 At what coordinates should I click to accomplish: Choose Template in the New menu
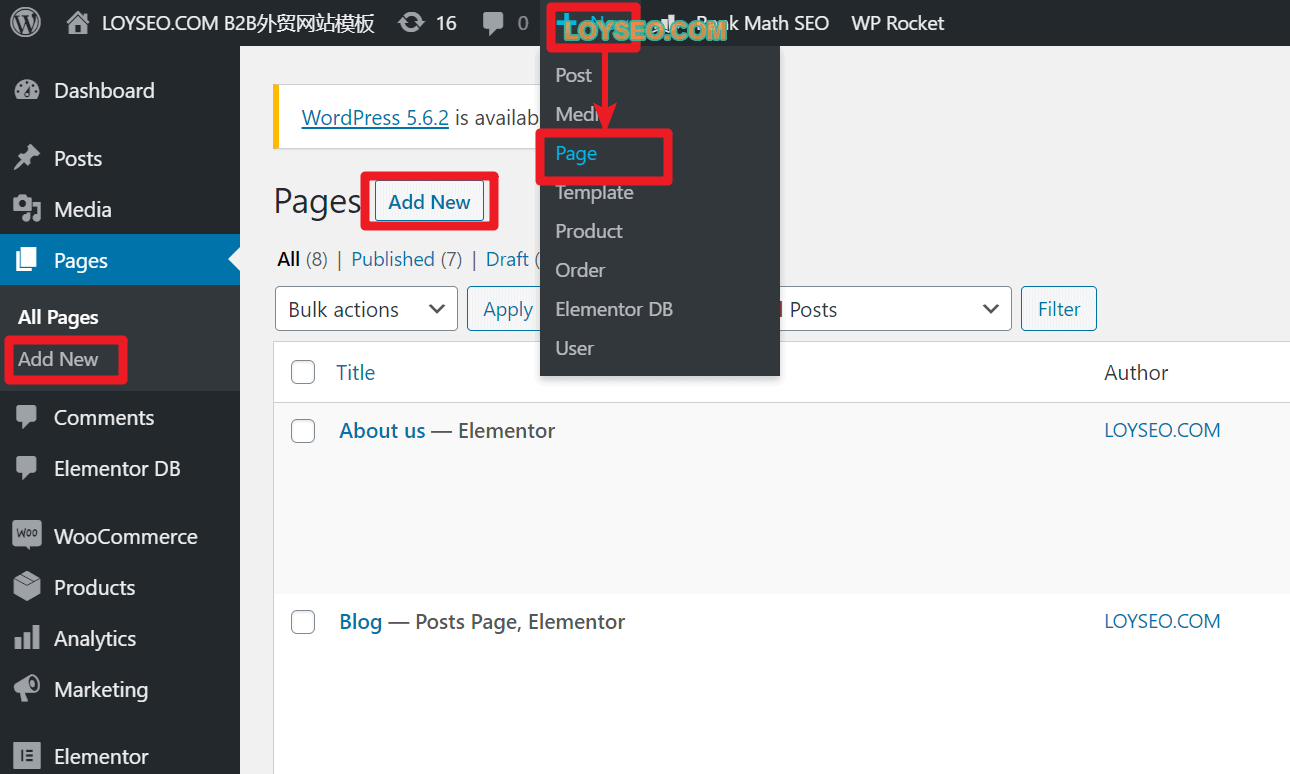click(595, 192)
